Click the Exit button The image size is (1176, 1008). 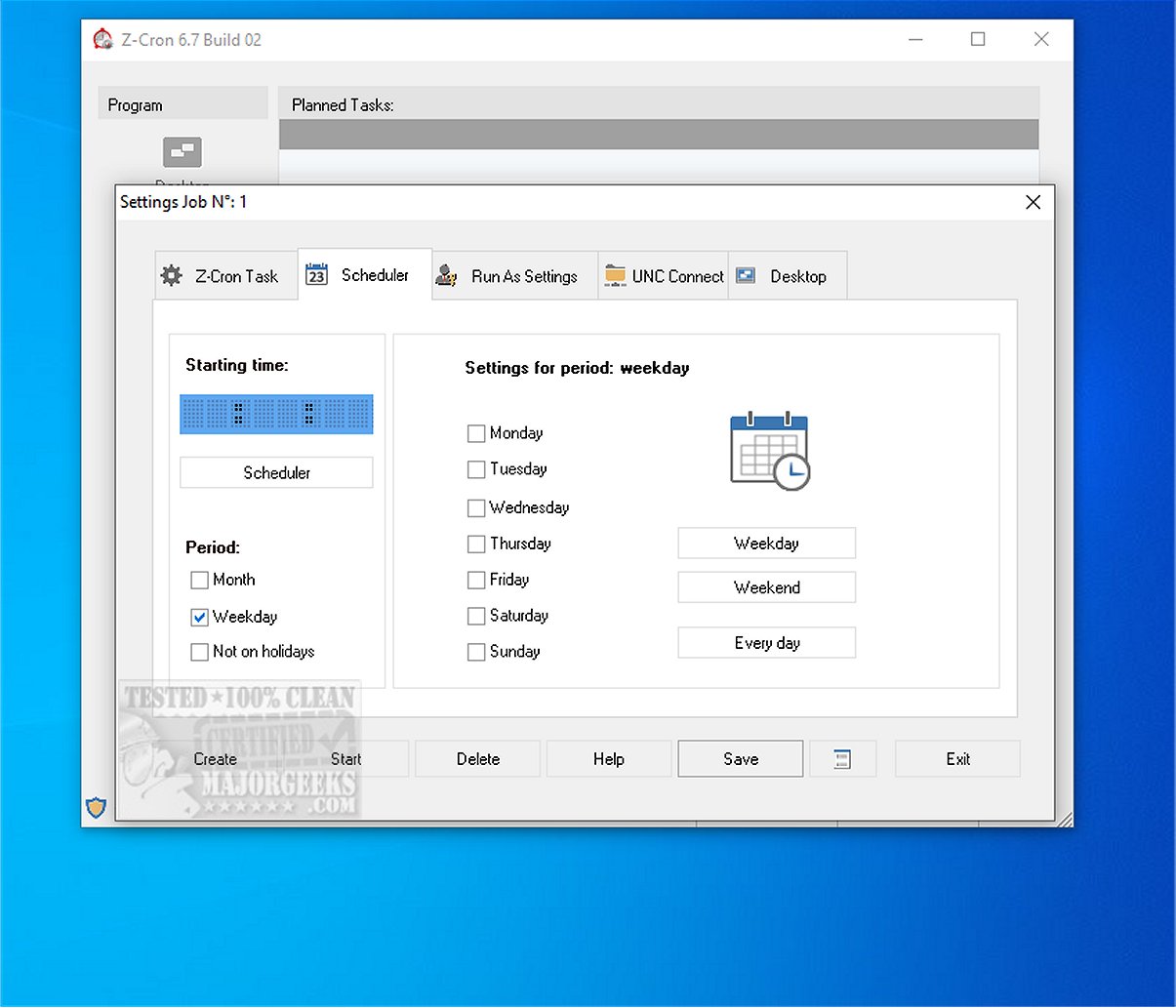coord(957,759)
